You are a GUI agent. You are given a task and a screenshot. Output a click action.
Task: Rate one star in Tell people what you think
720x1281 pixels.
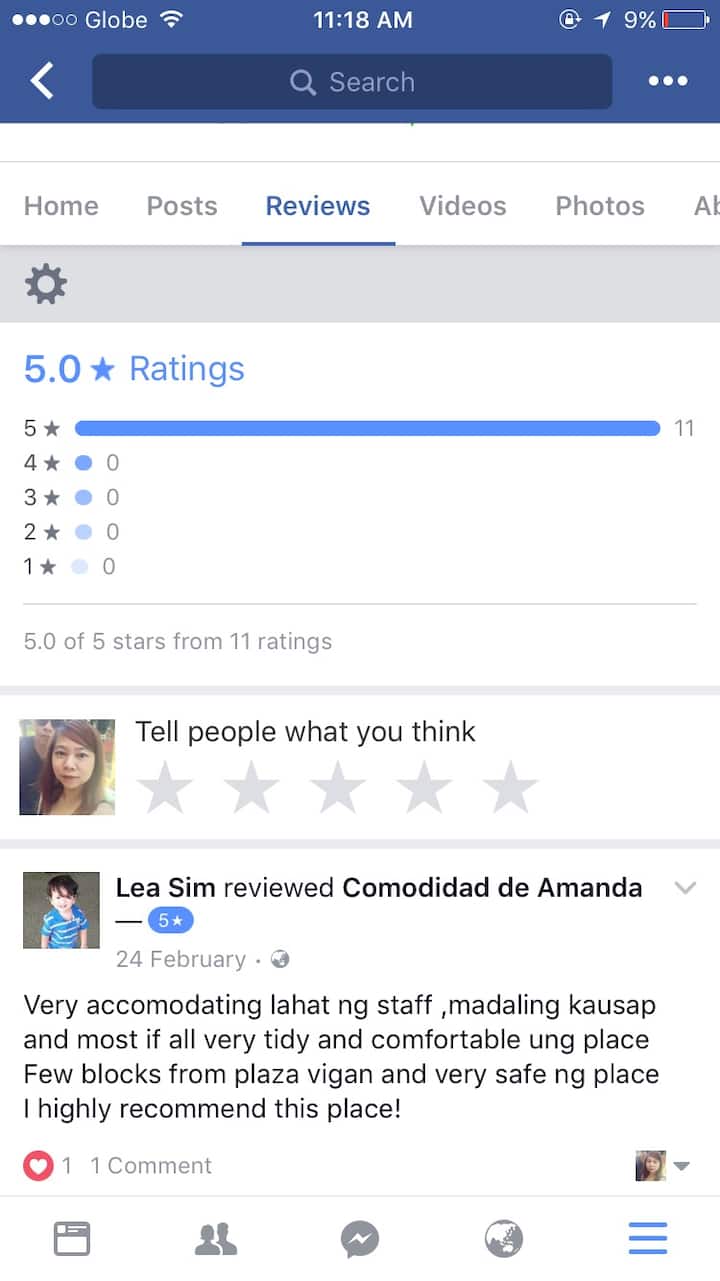click(164, 787)
